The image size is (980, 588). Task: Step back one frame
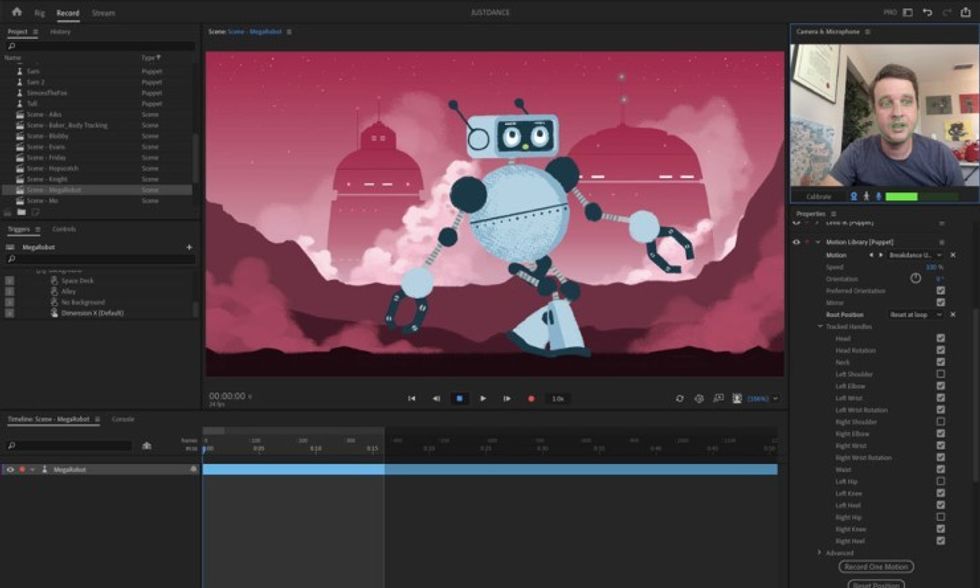436,399
